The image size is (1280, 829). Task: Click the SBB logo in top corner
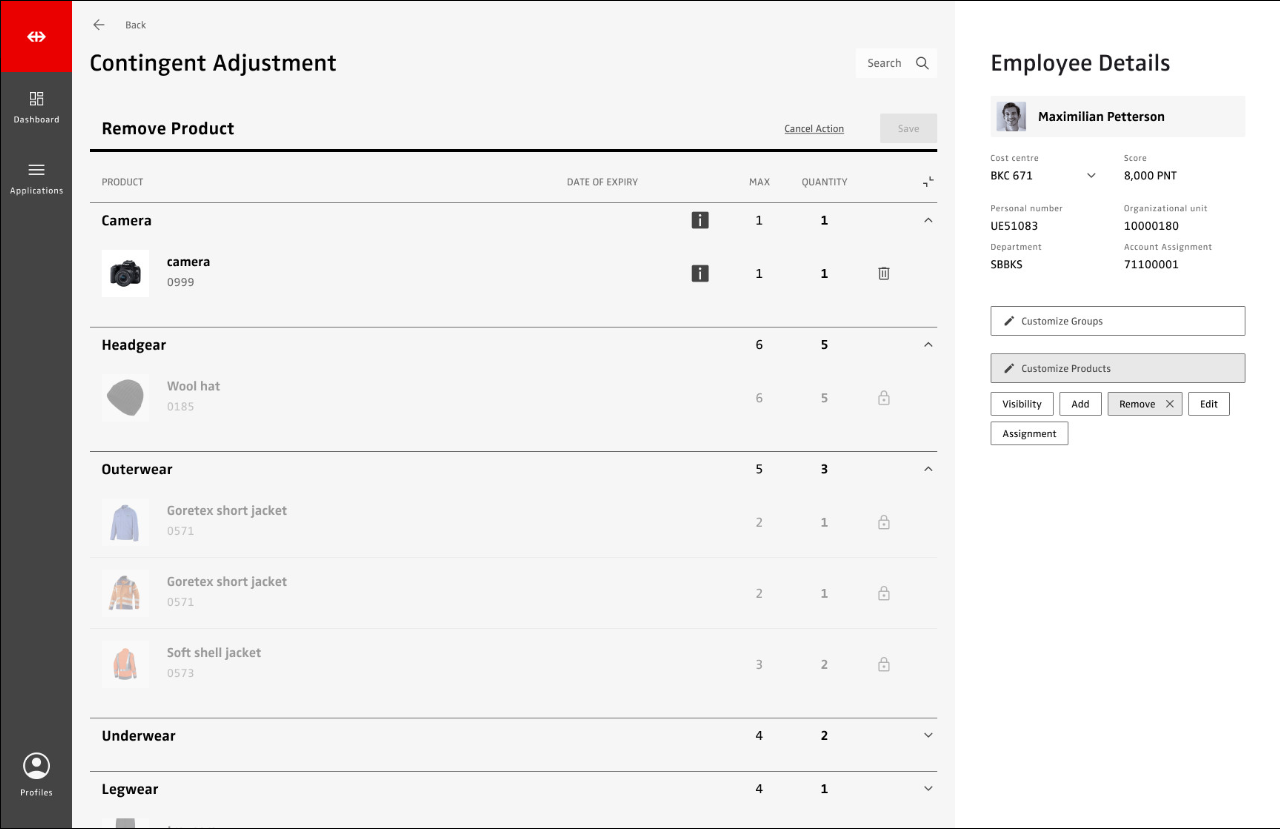pyautogui.click(x=36, y=36)
